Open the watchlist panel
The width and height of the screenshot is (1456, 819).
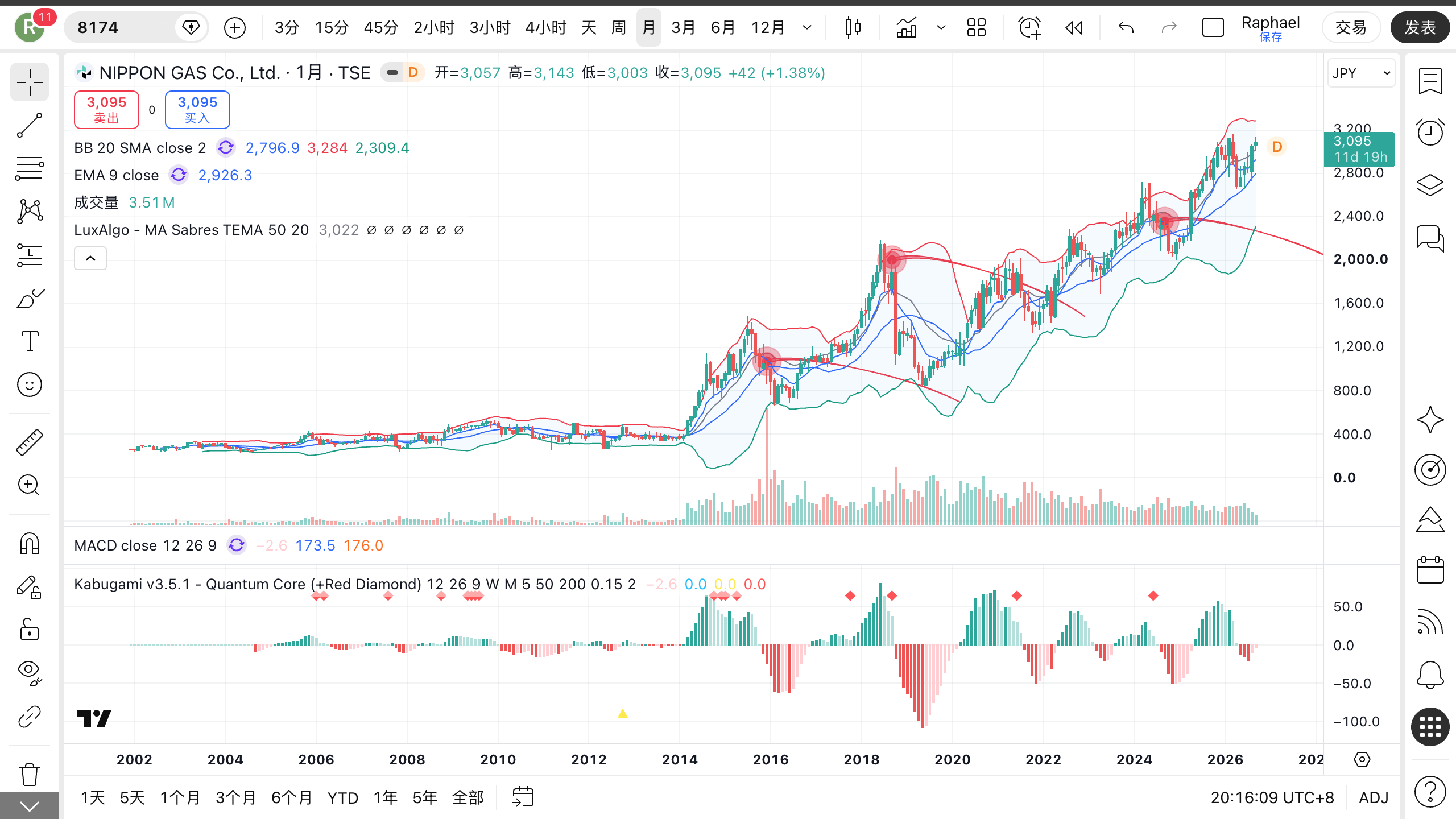[x=1430, y=81]
